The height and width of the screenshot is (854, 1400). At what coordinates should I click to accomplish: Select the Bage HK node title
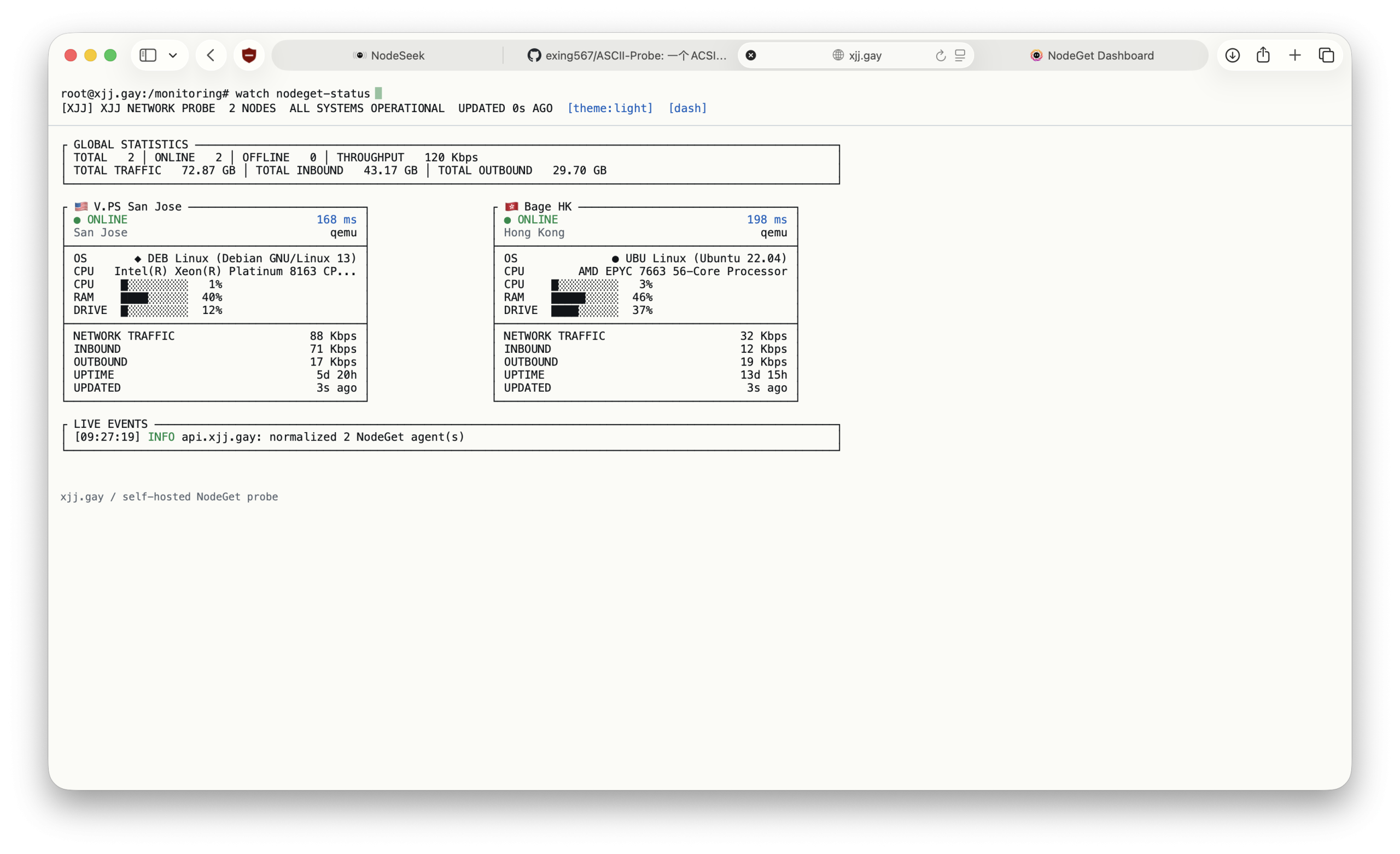(548, 206)
